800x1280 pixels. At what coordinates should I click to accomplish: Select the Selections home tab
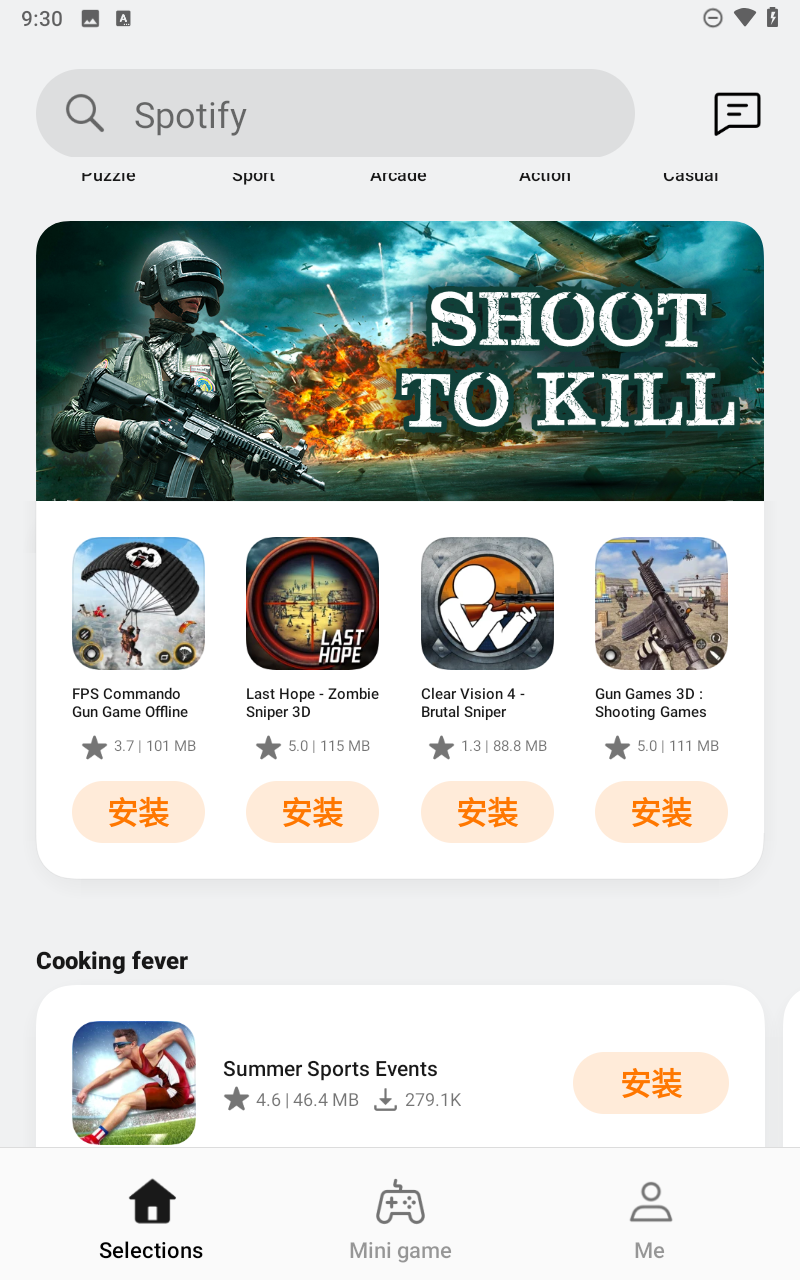(x=151, y=1218)
